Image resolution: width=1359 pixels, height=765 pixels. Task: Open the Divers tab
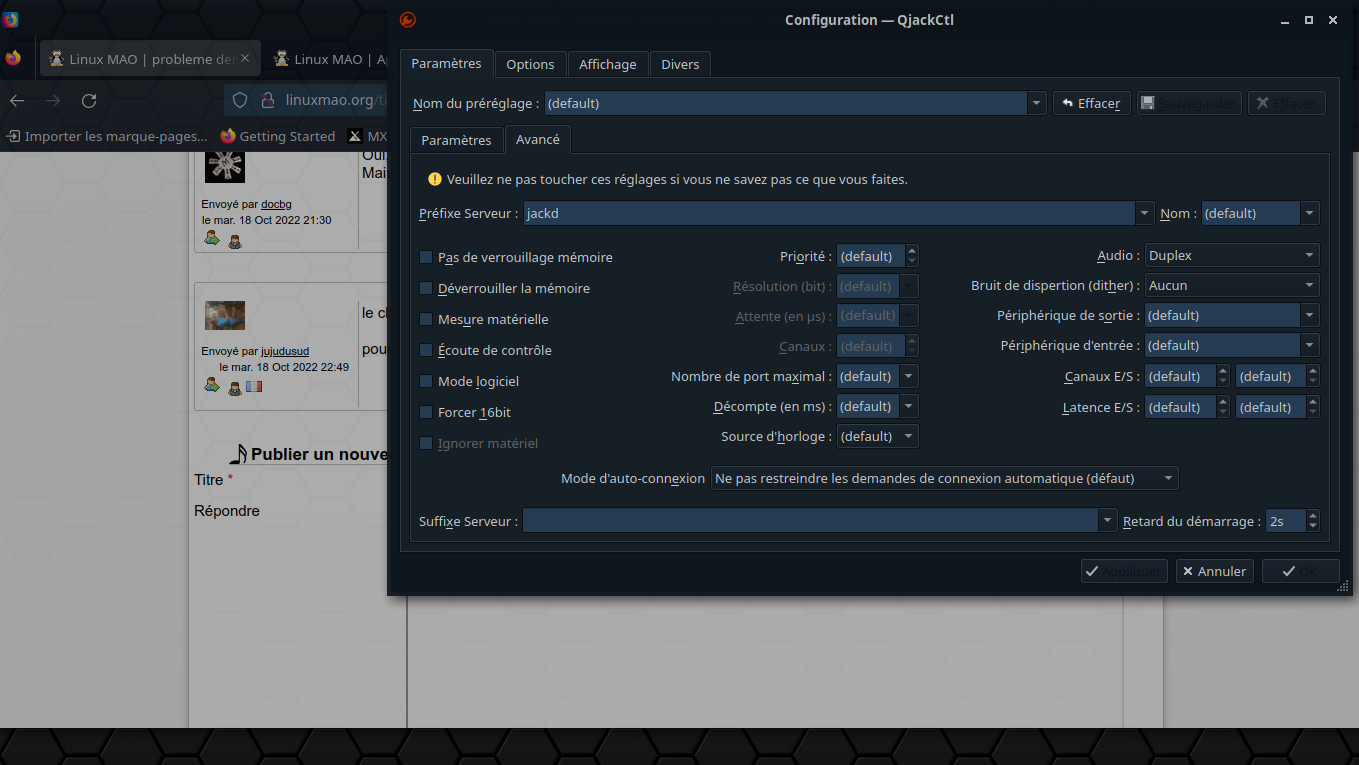point(680,64)
